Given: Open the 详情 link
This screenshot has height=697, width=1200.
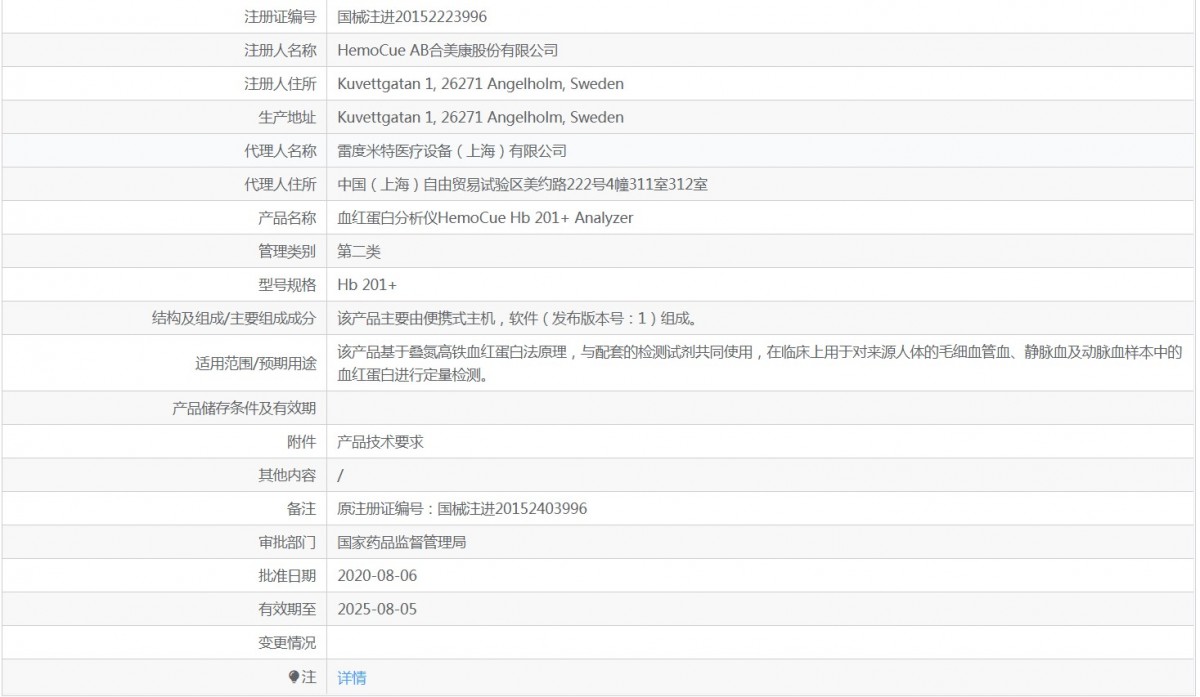Looking at the screenshot, I should [x=352, y=678].
